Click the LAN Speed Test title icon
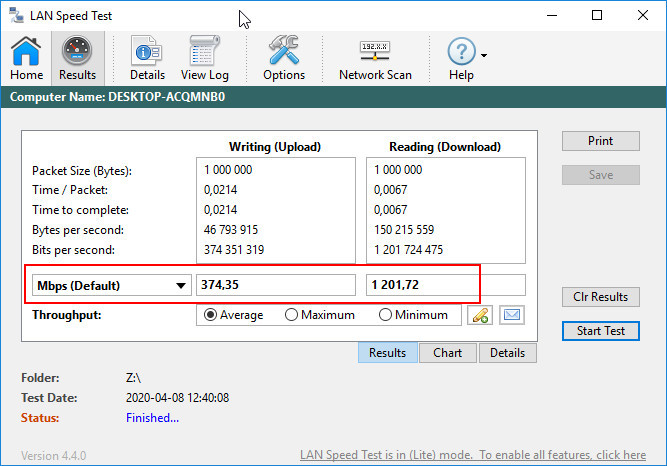The height and width of the screenshot is (466, 667). point(17,15)
